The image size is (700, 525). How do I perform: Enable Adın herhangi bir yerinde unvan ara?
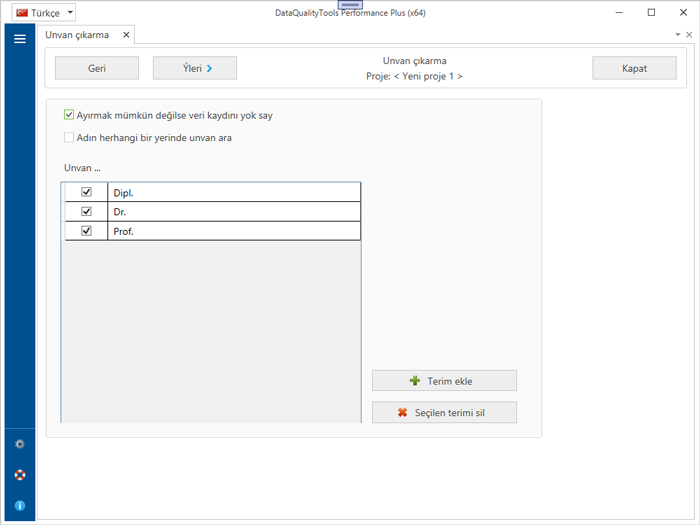[x=69, y=137]
